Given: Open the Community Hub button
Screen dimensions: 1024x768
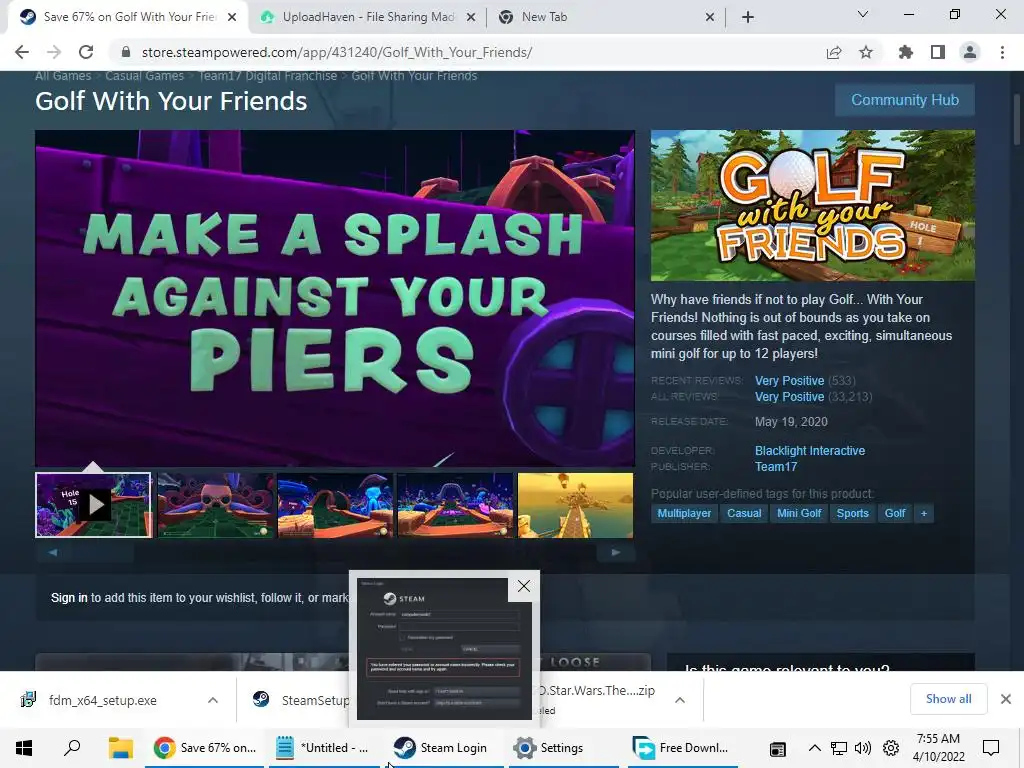Looking at the screenshot, I should point(904,100).
